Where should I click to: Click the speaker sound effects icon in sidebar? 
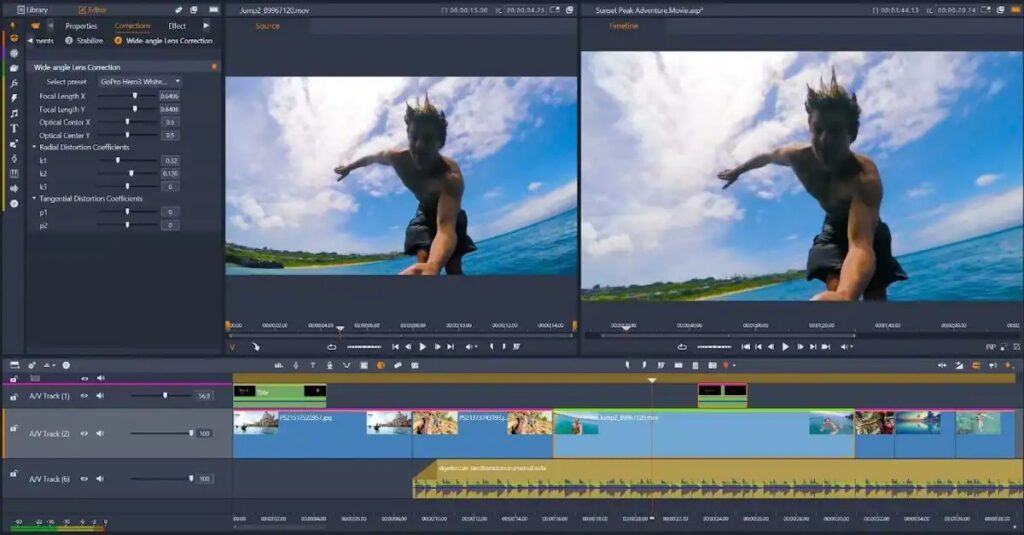point(14,188)
